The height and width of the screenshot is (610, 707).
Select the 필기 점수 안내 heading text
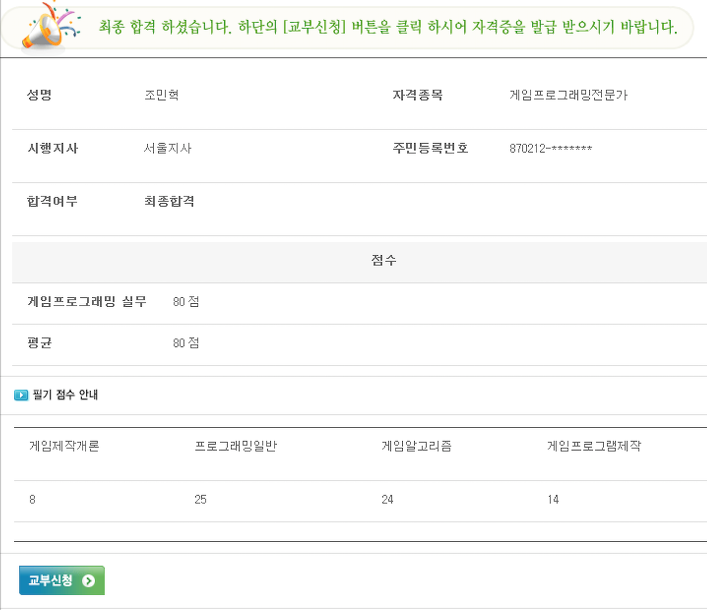tap(65, 395)
